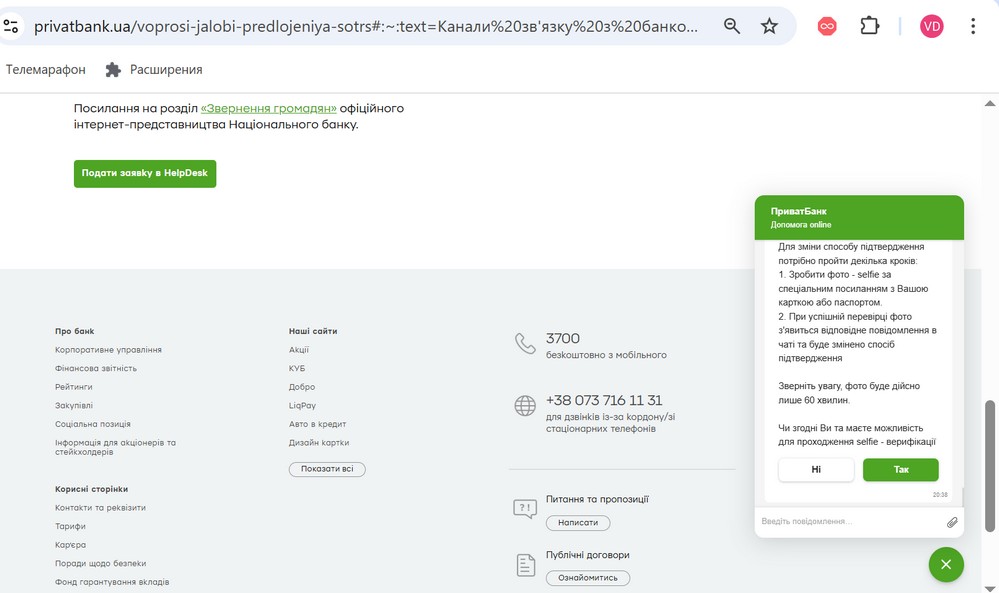This screenshot has height=593, width=999.
Task: Open the Extensions puzzle icon in toolbar
Action: point(870,26)
